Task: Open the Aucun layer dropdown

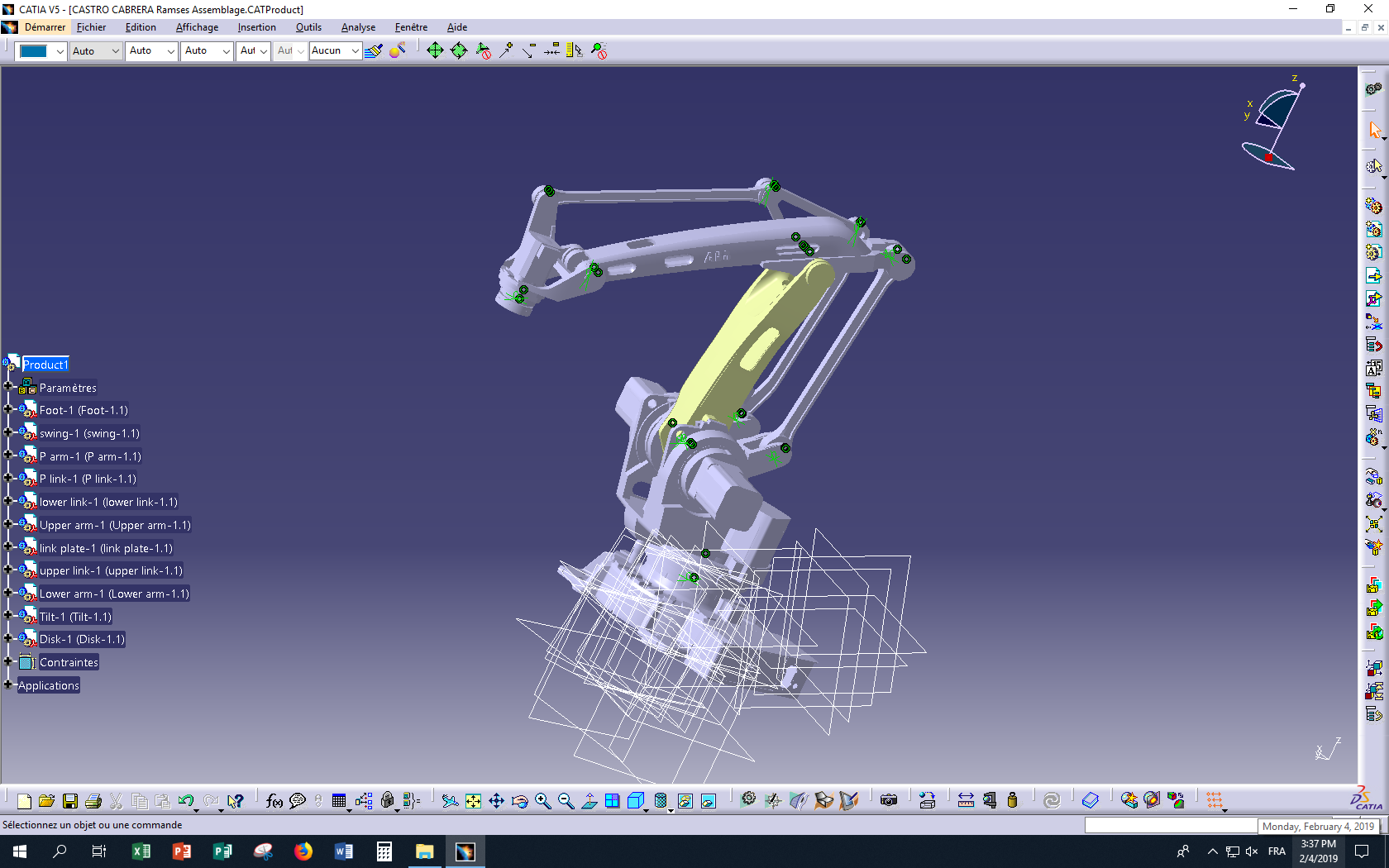Action: coord(335,50)
